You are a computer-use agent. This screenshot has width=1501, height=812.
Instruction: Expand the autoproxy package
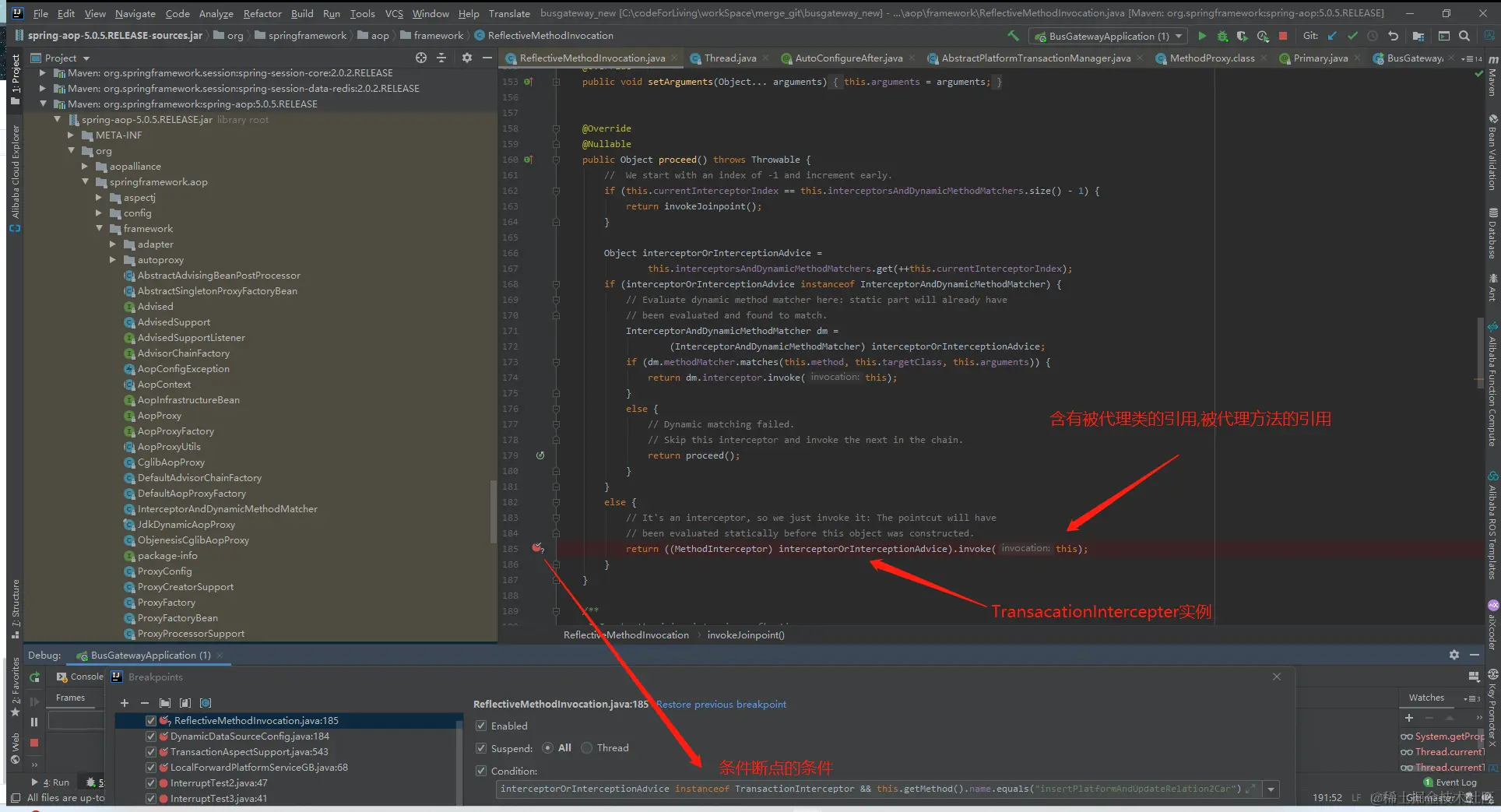tap(113, 260)
